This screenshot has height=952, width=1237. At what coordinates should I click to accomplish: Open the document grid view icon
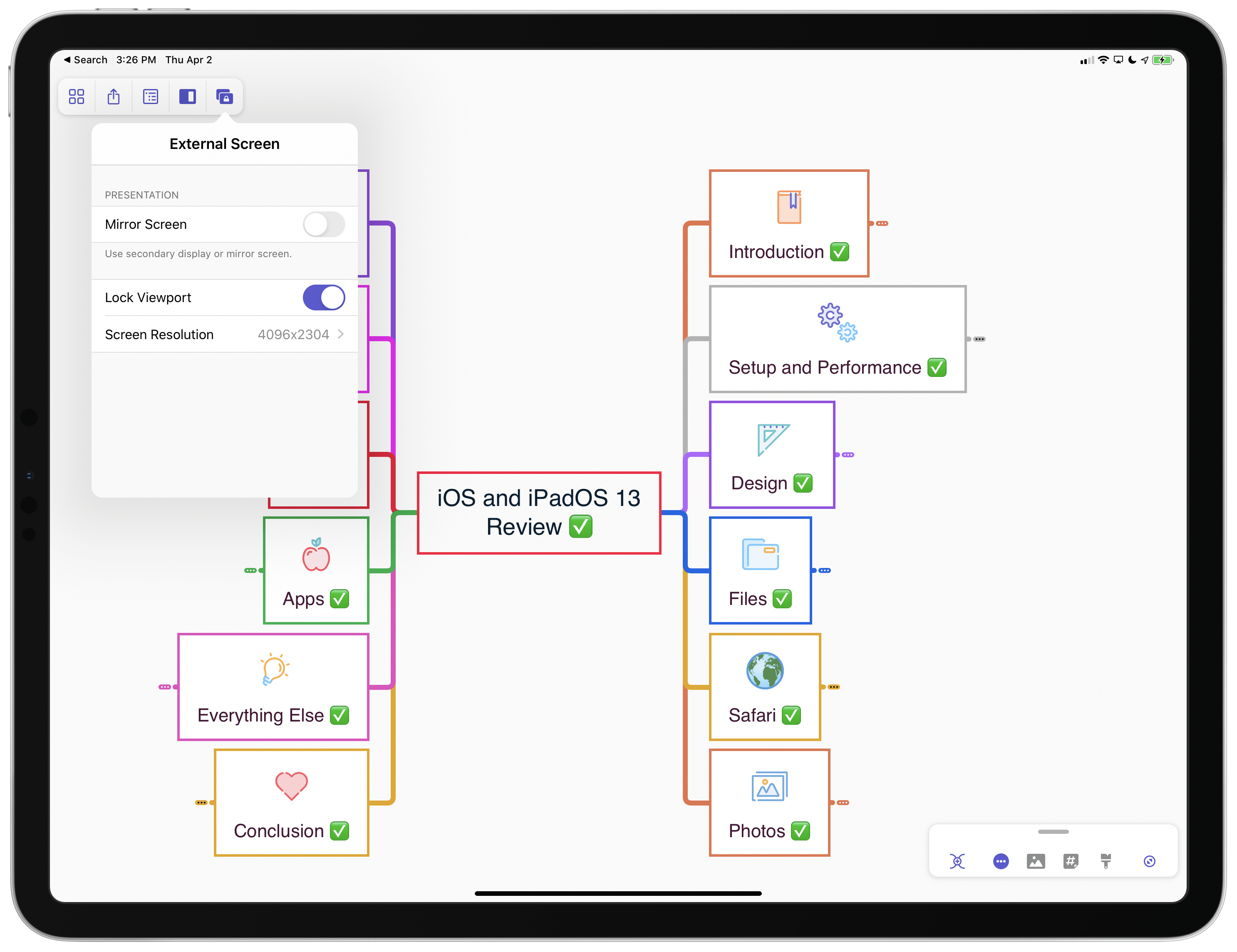(x=77, y=97)
